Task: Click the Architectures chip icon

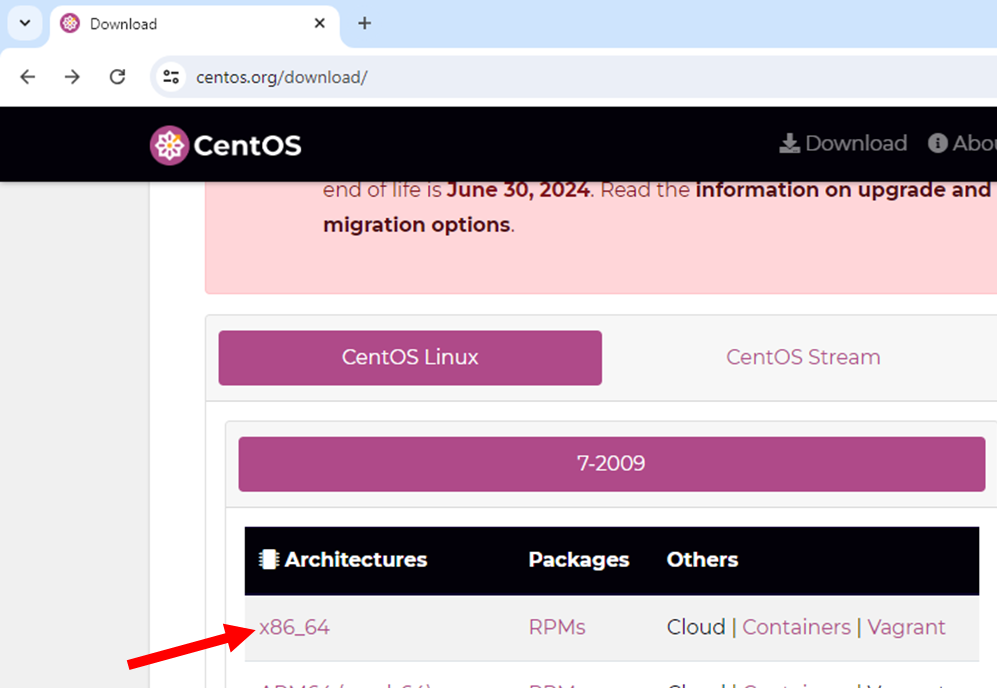Action: 269,560
